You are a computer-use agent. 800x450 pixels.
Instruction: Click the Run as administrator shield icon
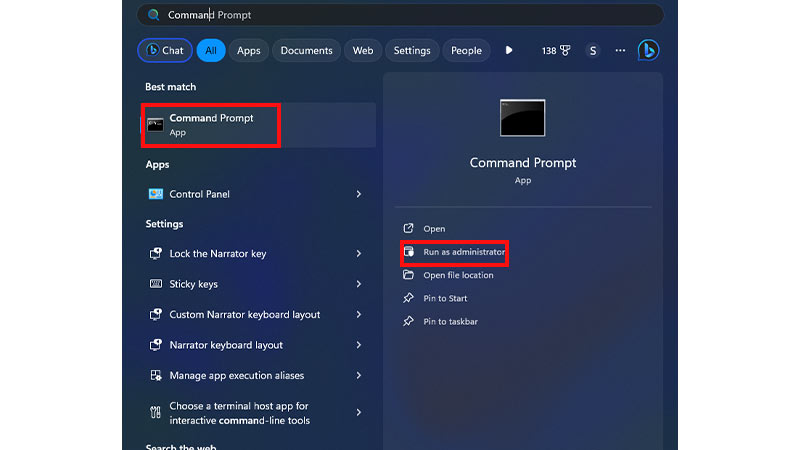click(x=409, y=252)
